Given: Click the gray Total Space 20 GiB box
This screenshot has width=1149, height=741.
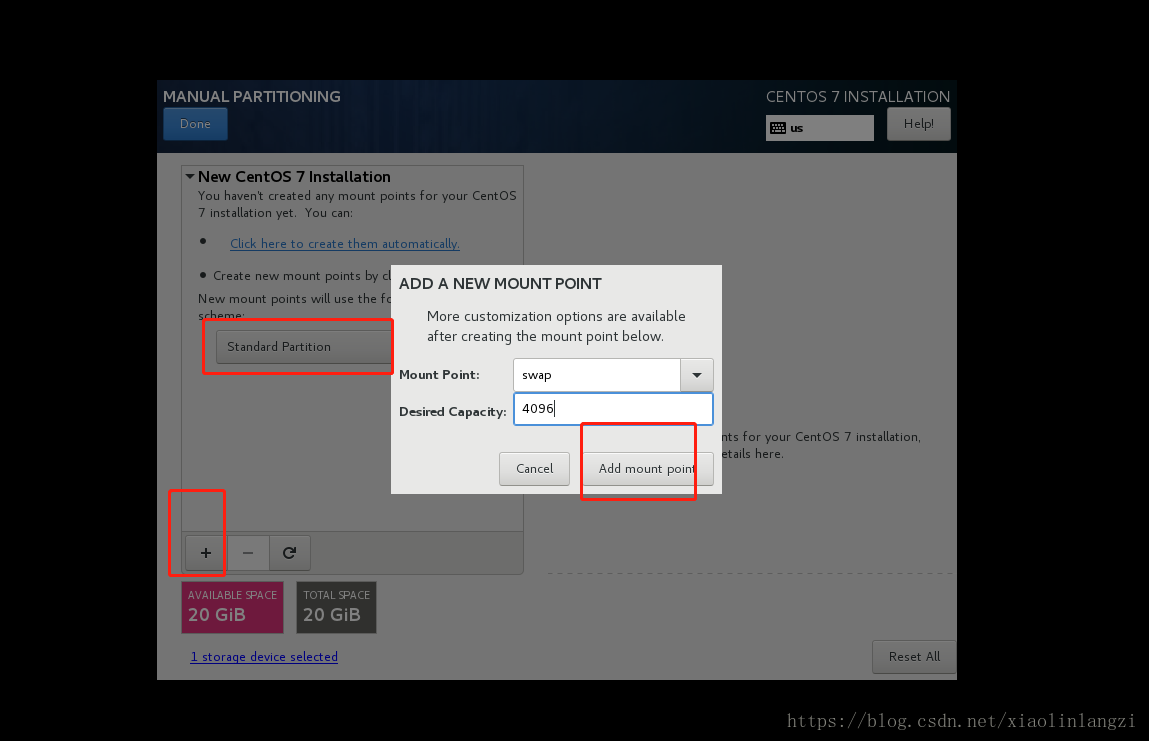Looking at the screenshot, I should [x=336, y=607].
